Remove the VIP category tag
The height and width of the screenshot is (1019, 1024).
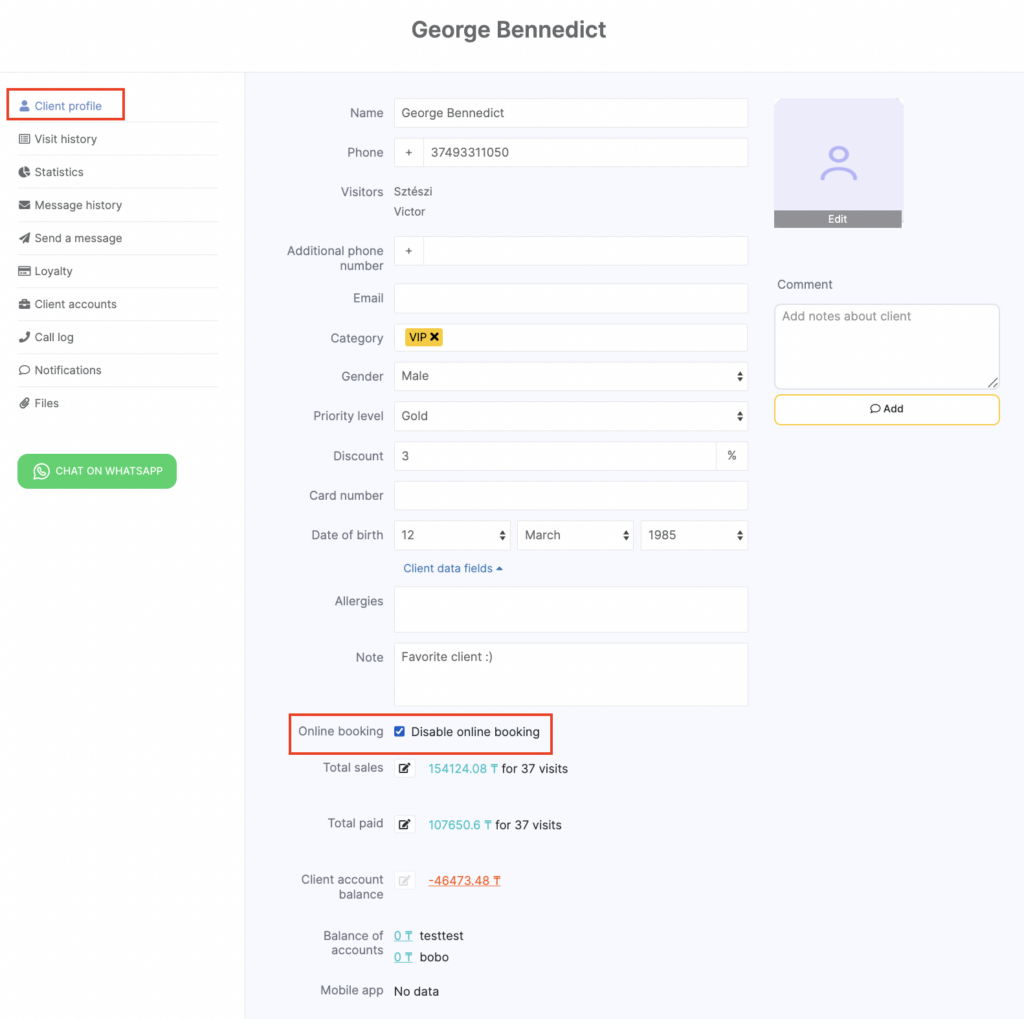435,338
